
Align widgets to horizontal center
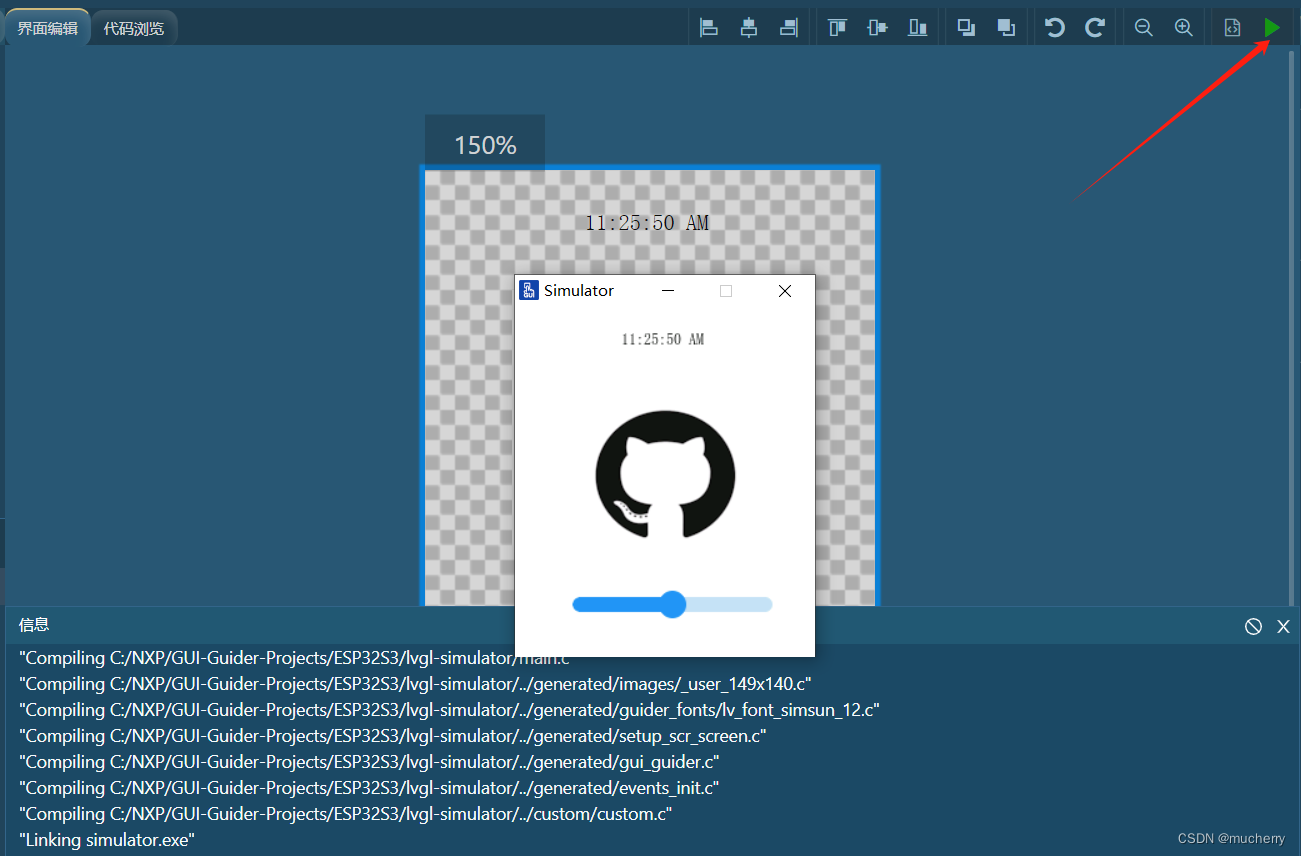[749, 28]
